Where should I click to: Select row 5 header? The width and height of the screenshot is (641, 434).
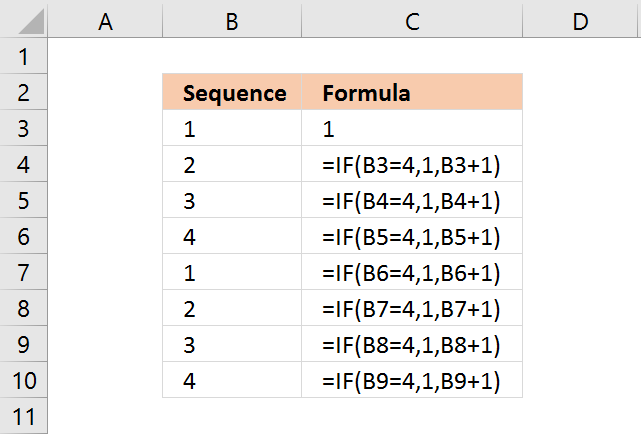(24, 200)
